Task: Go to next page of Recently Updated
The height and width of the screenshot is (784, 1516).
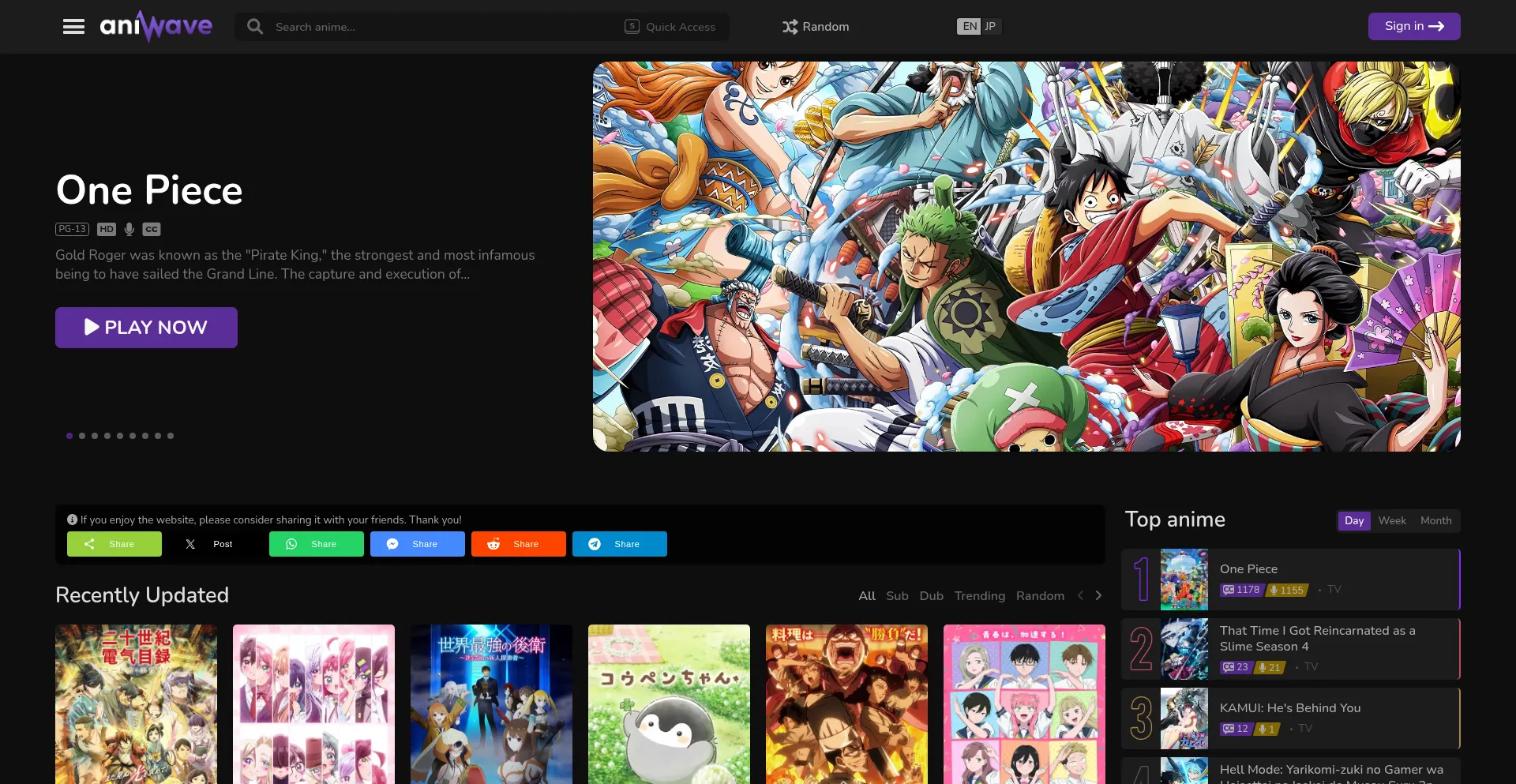Action: (x=1098, y=596)
